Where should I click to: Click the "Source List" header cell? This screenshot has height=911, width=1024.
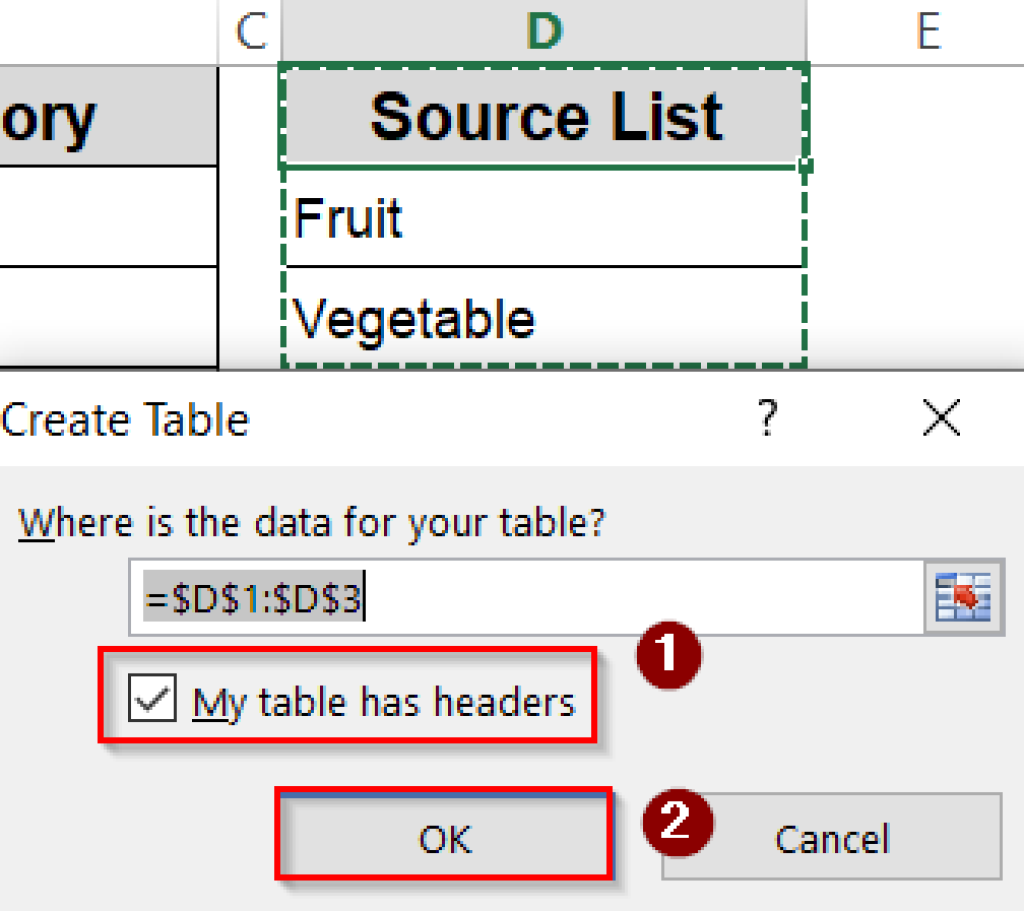pos(545,115)
